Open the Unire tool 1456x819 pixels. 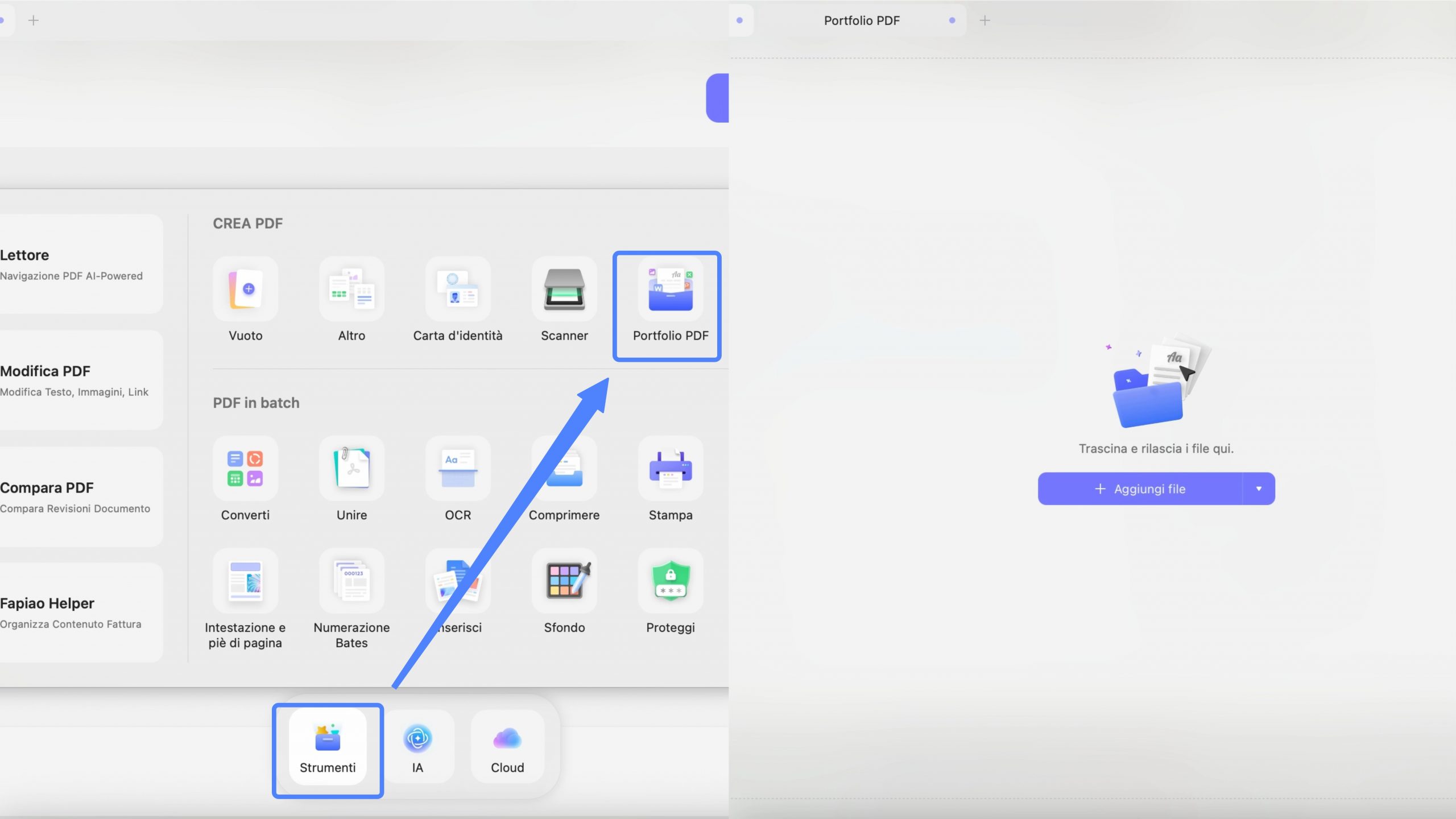pyautogui.click(x=351, y=479)
